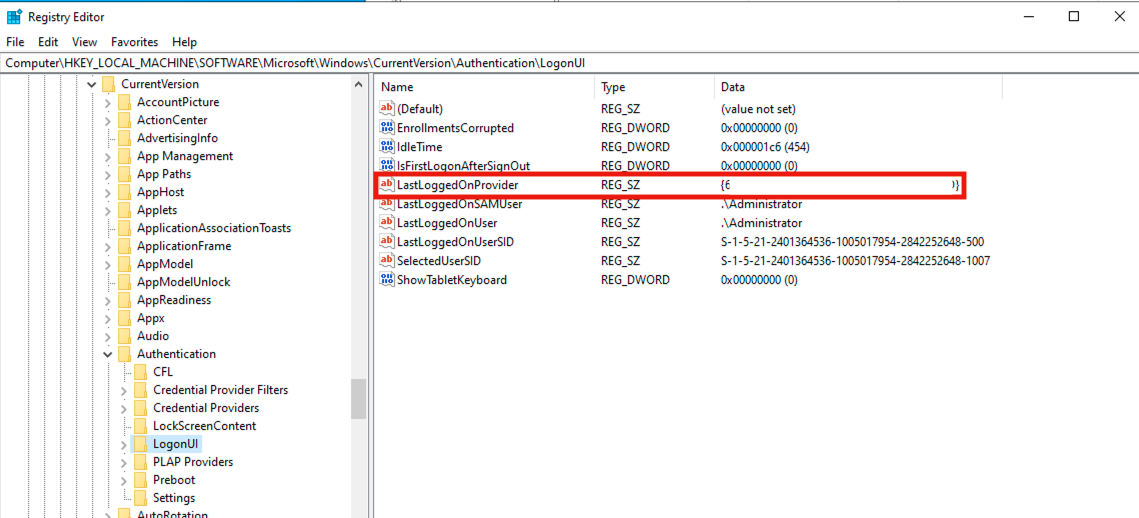Click the registry path address bar
Viewport: 1139px width, 518px height.
click(569, 63)
